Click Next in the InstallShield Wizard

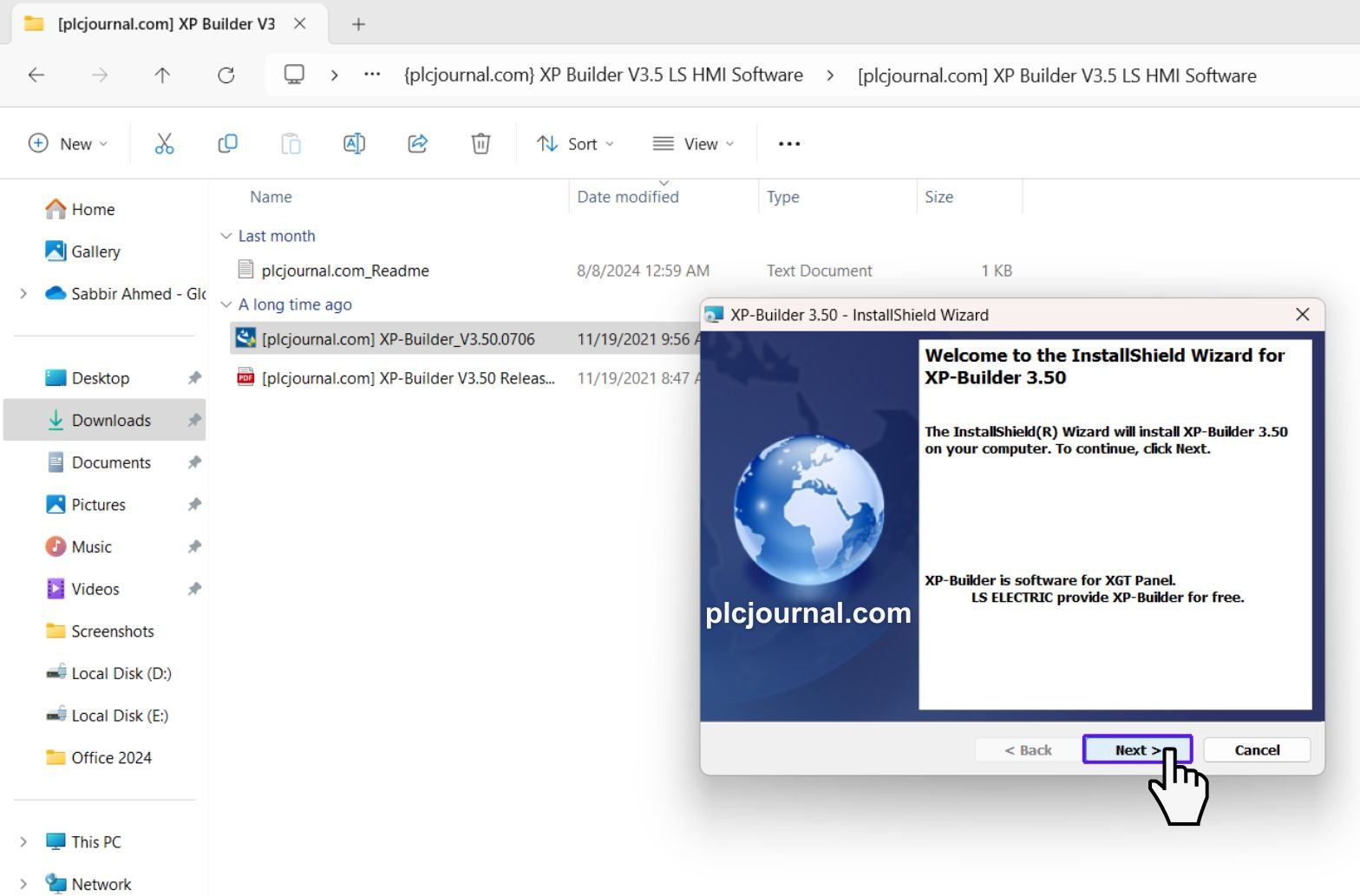1137,750
